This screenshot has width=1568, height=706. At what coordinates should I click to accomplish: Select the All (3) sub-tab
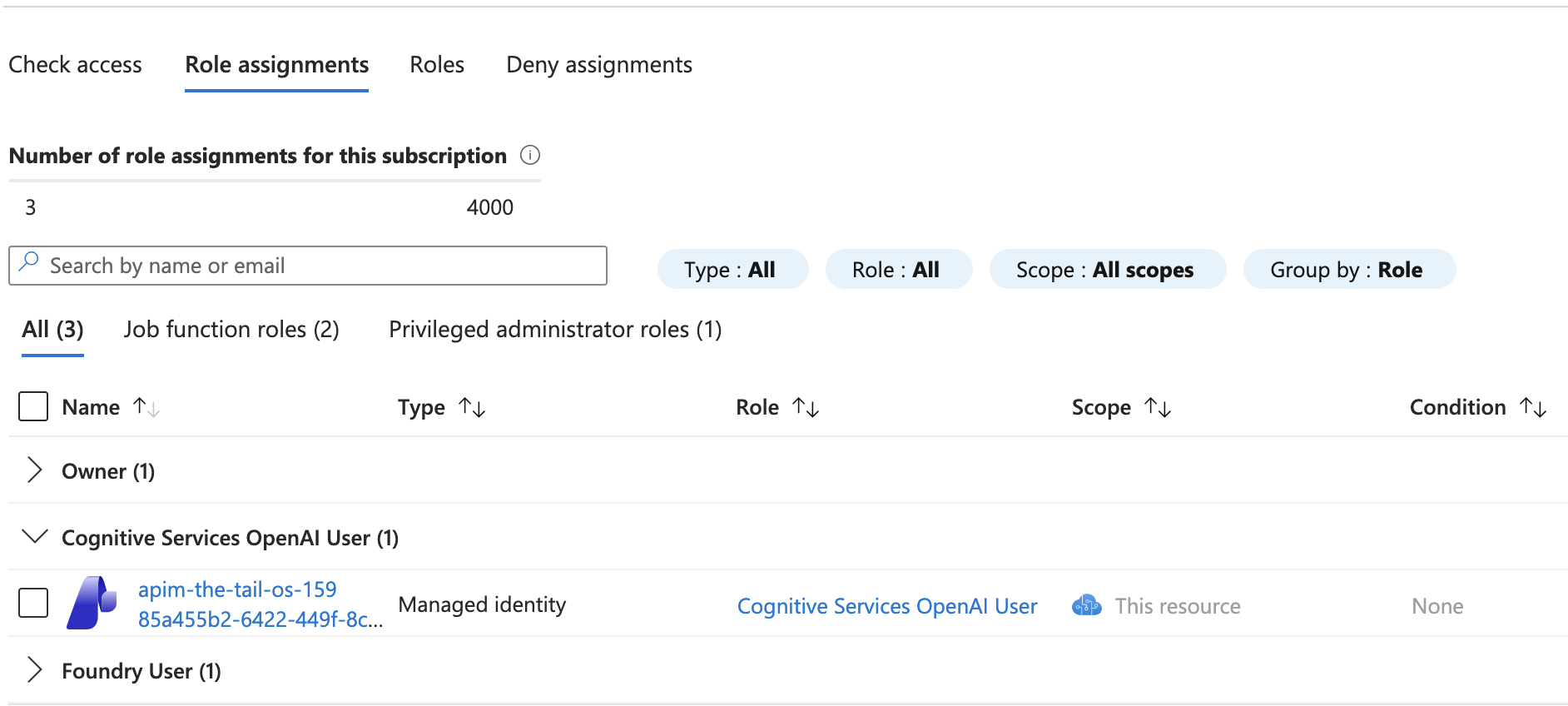pyautogui.click(x=52, y=330)
